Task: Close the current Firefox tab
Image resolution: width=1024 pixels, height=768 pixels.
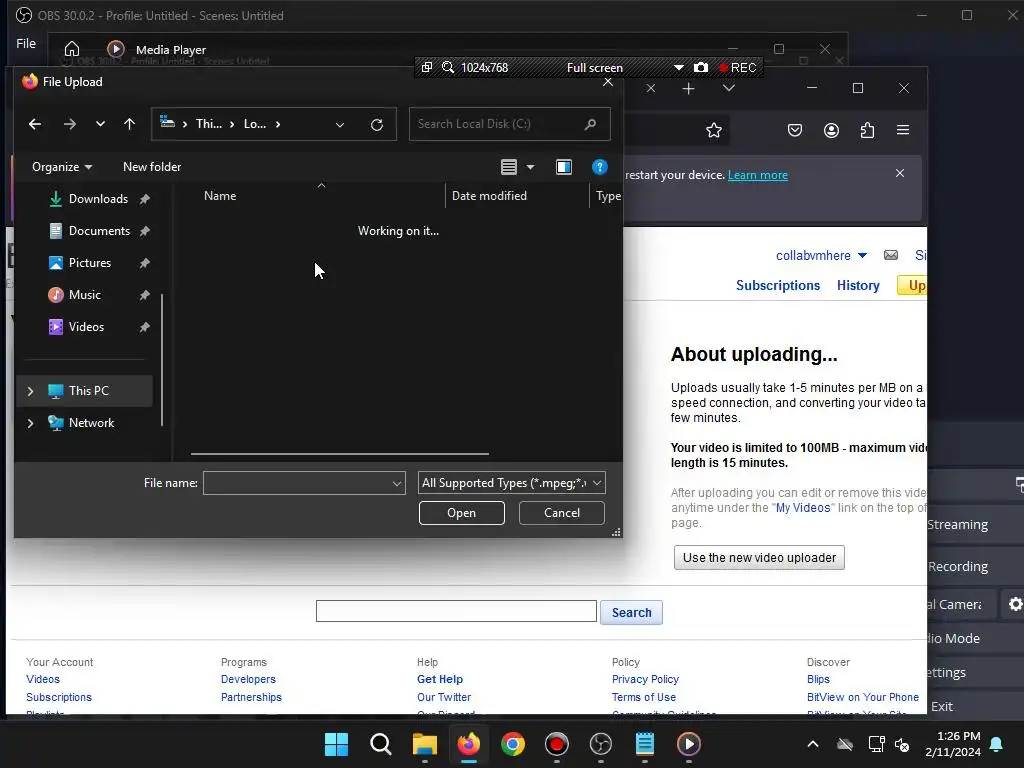Action: [650, 88]
